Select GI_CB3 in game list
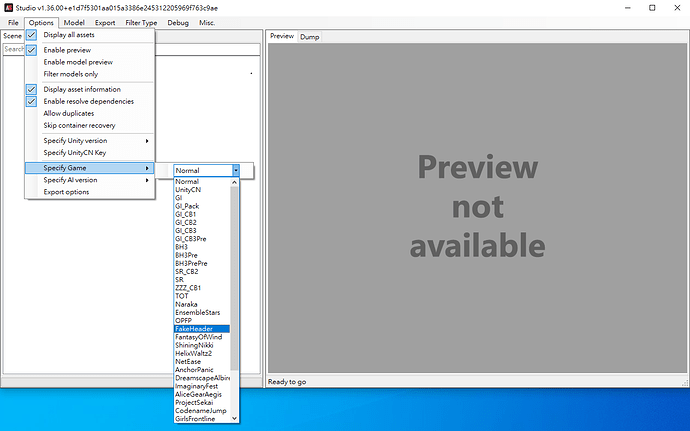 click(202, 231)
